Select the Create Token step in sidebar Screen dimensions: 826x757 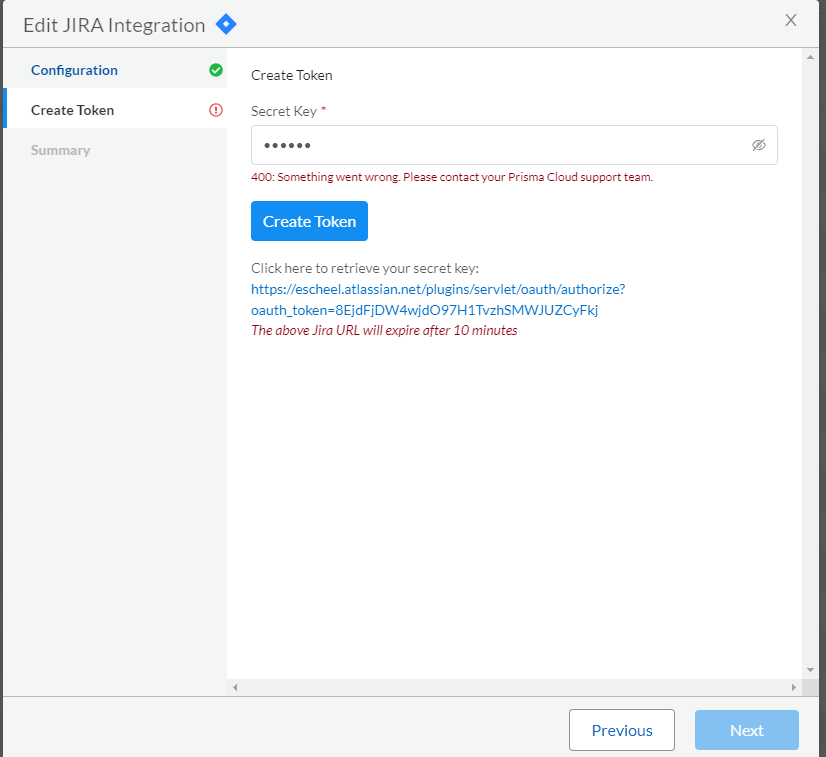tap(72, 110)
